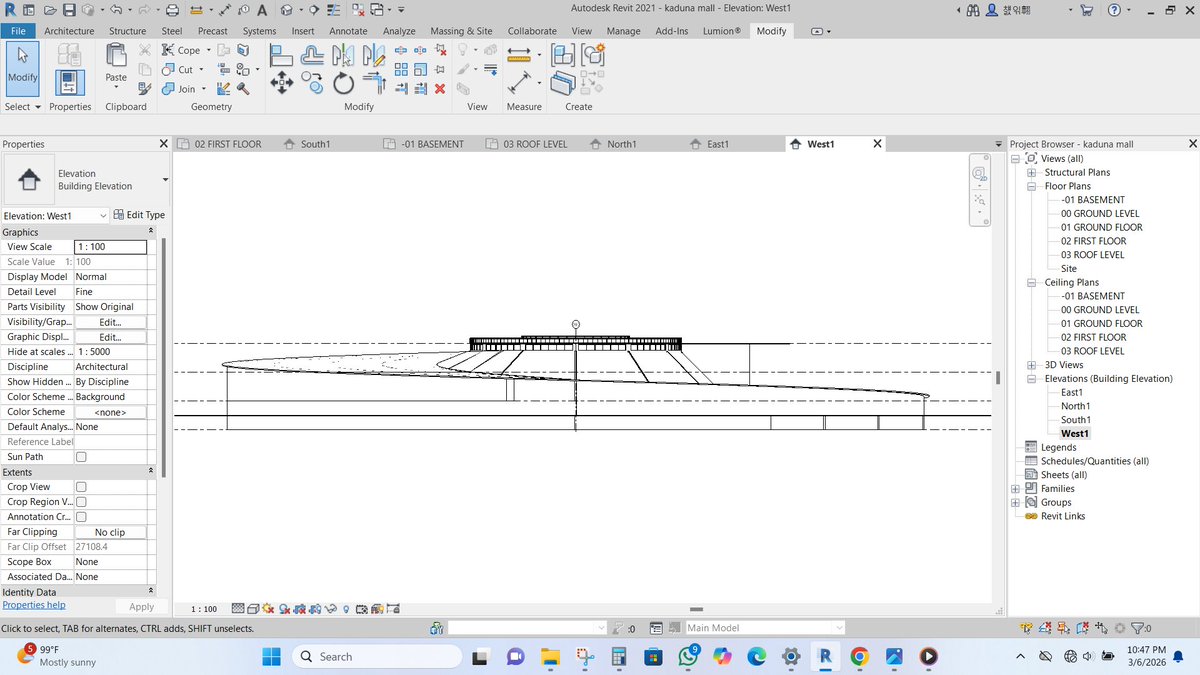
Task: Click the Properties palette button in ribbon
Action: (69, 82)
